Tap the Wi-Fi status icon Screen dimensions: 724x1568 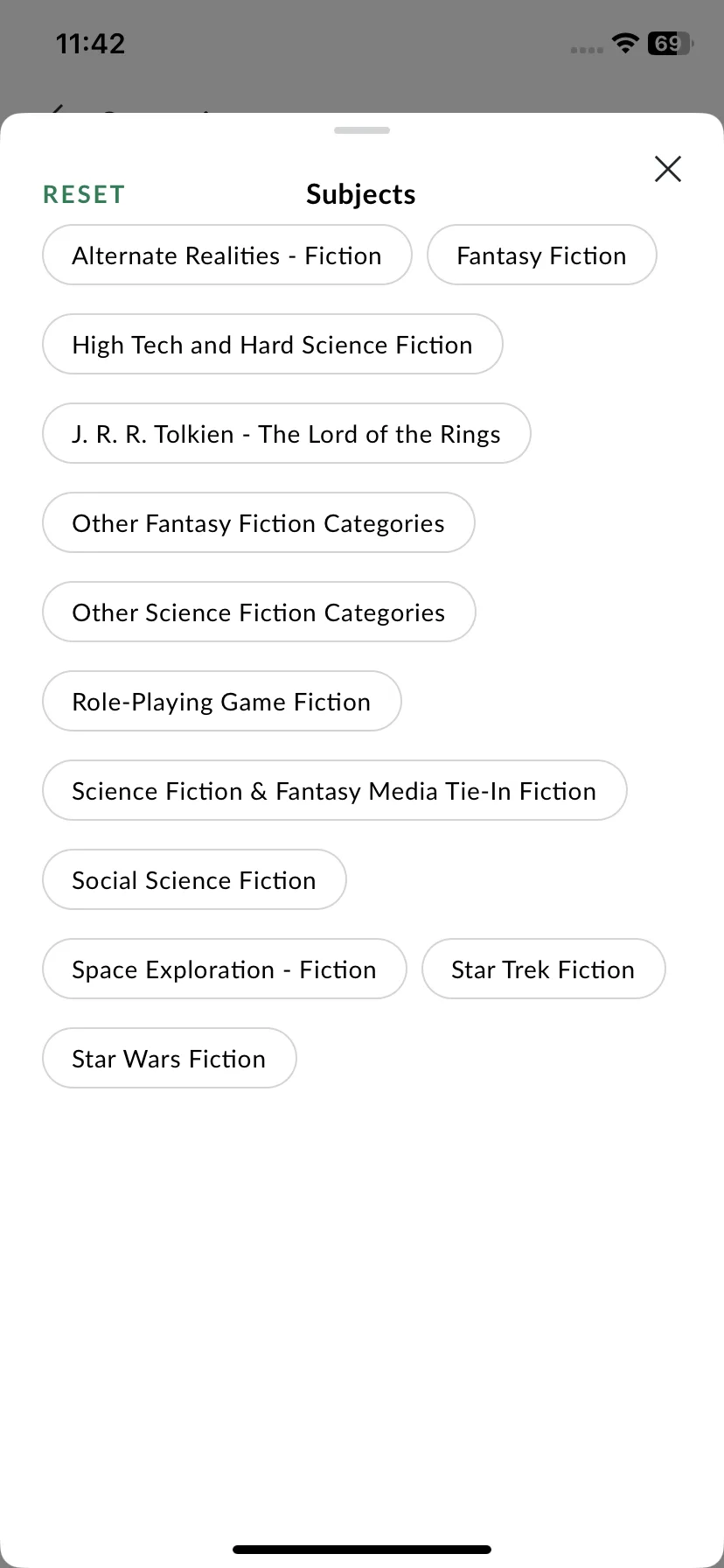(x=625, y=44)
